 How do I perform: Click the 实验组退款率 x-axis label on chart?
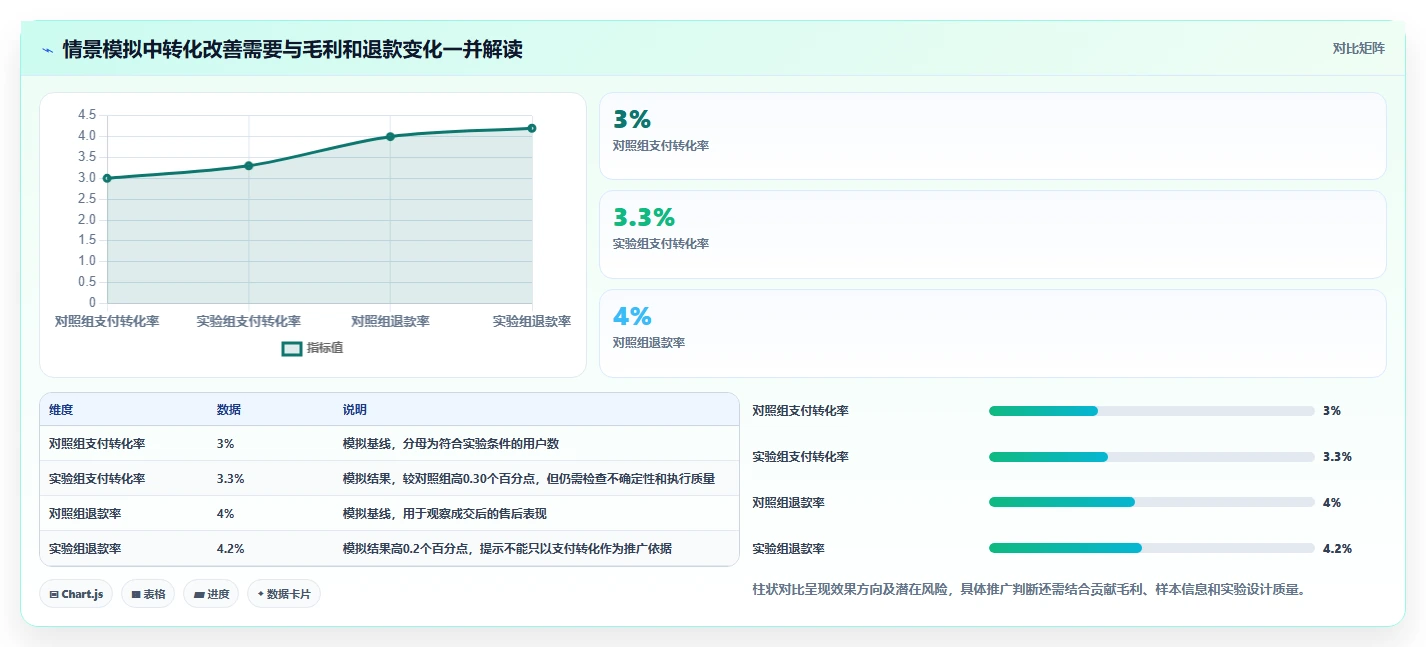[532, 321]
